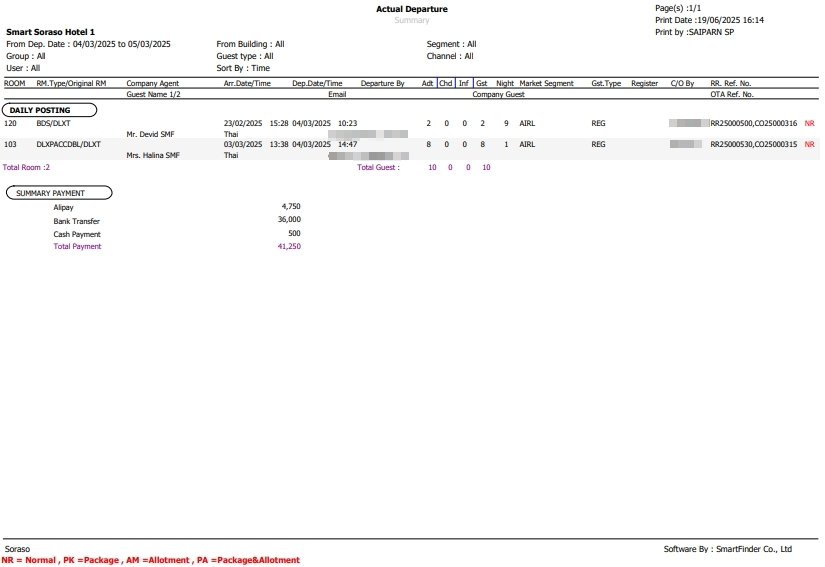Click guest name Mr. Devid SMF
The height and width of the screenshot is (567, 825).
click(x=152, y=134)
